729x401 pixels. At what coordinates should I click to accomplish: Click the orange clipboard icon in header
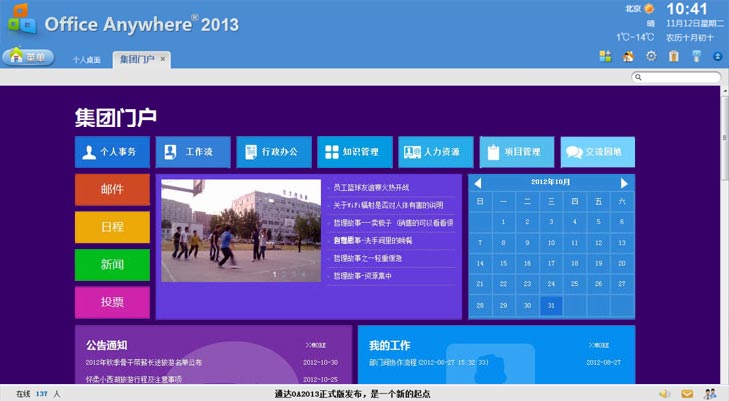673,56
